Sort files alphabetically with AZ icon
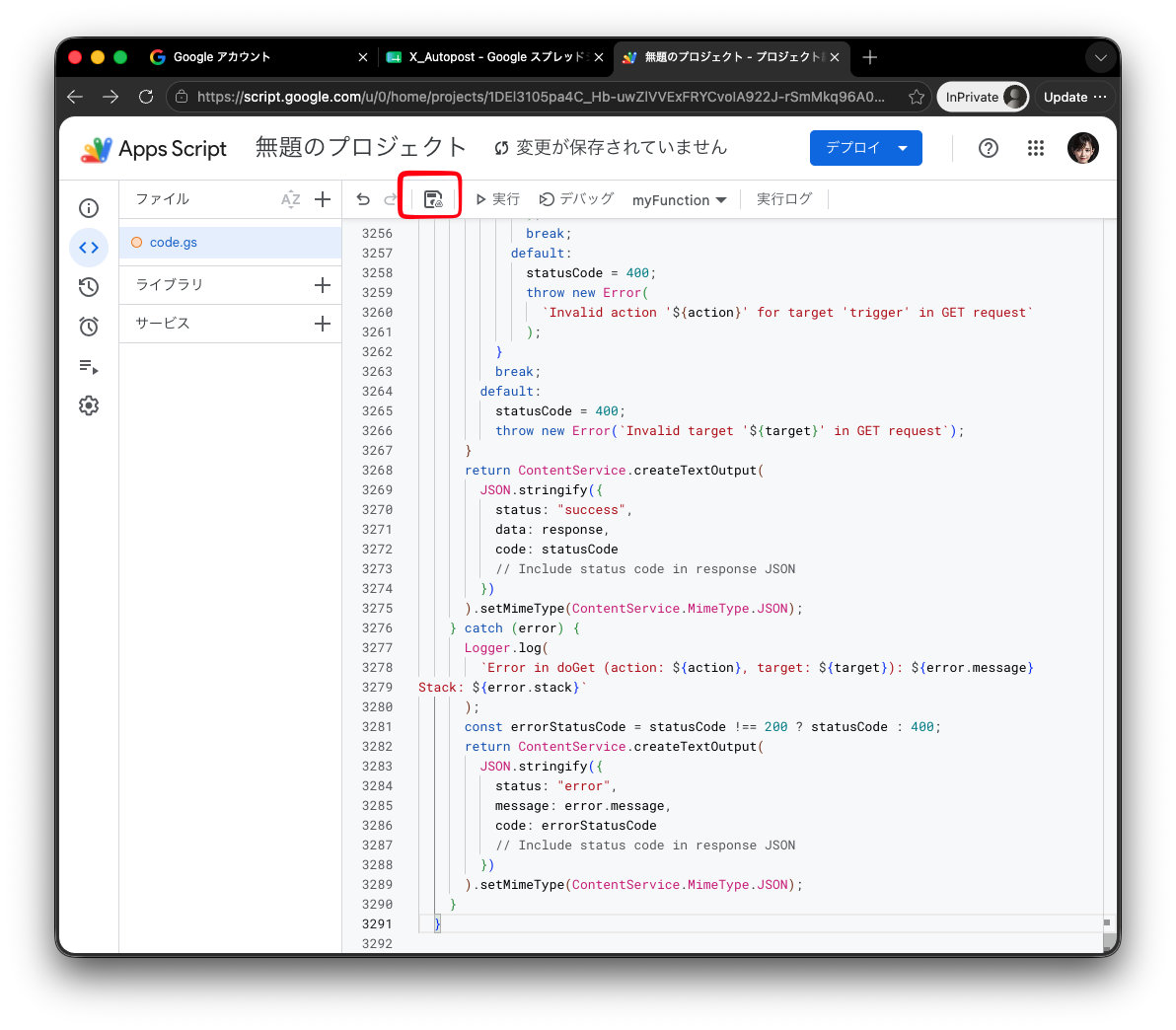The image size is (1176, 1030). tap(290, 199)
